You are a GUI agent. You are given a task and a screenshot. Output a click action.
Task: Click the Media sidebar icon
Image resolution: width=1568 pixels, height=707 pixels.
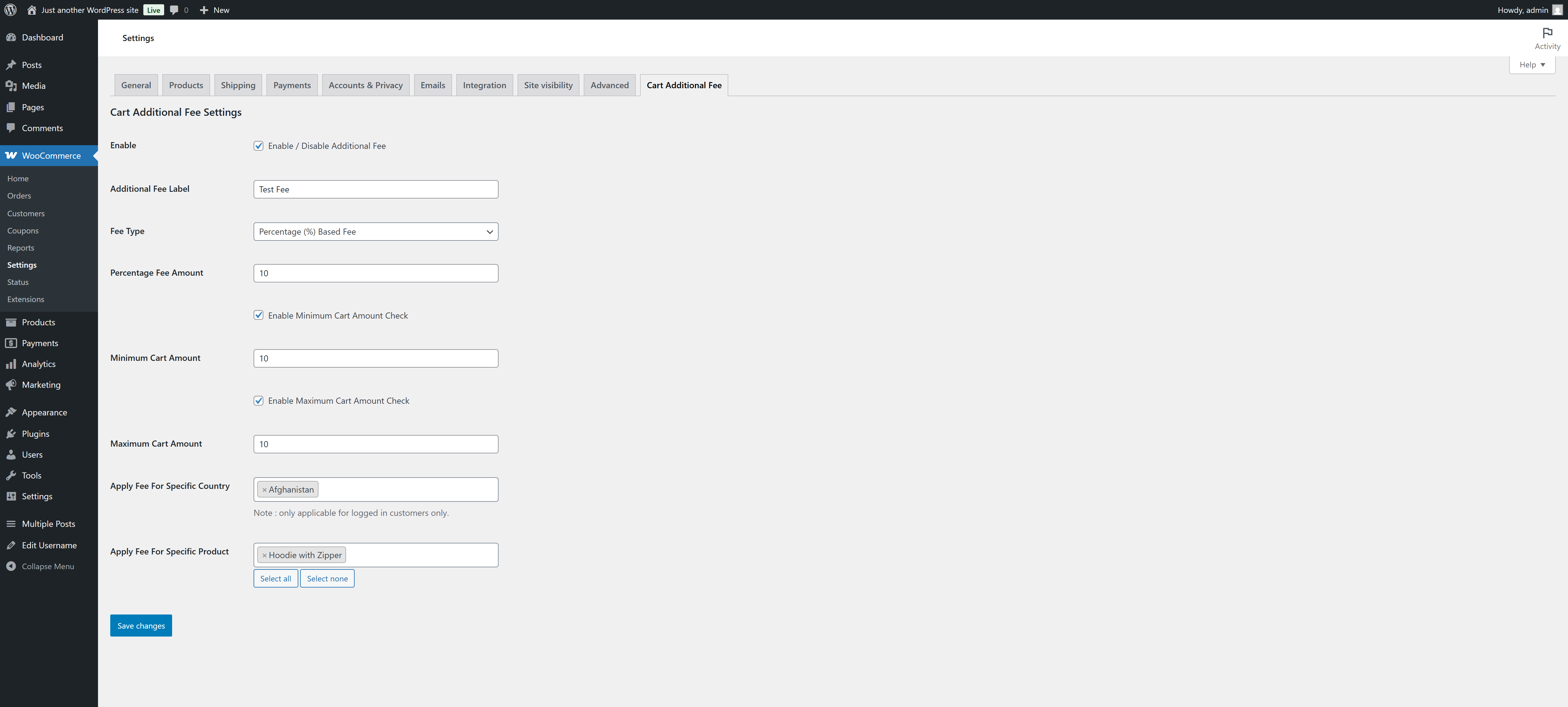pyautogui.click(x=11, y=86)
